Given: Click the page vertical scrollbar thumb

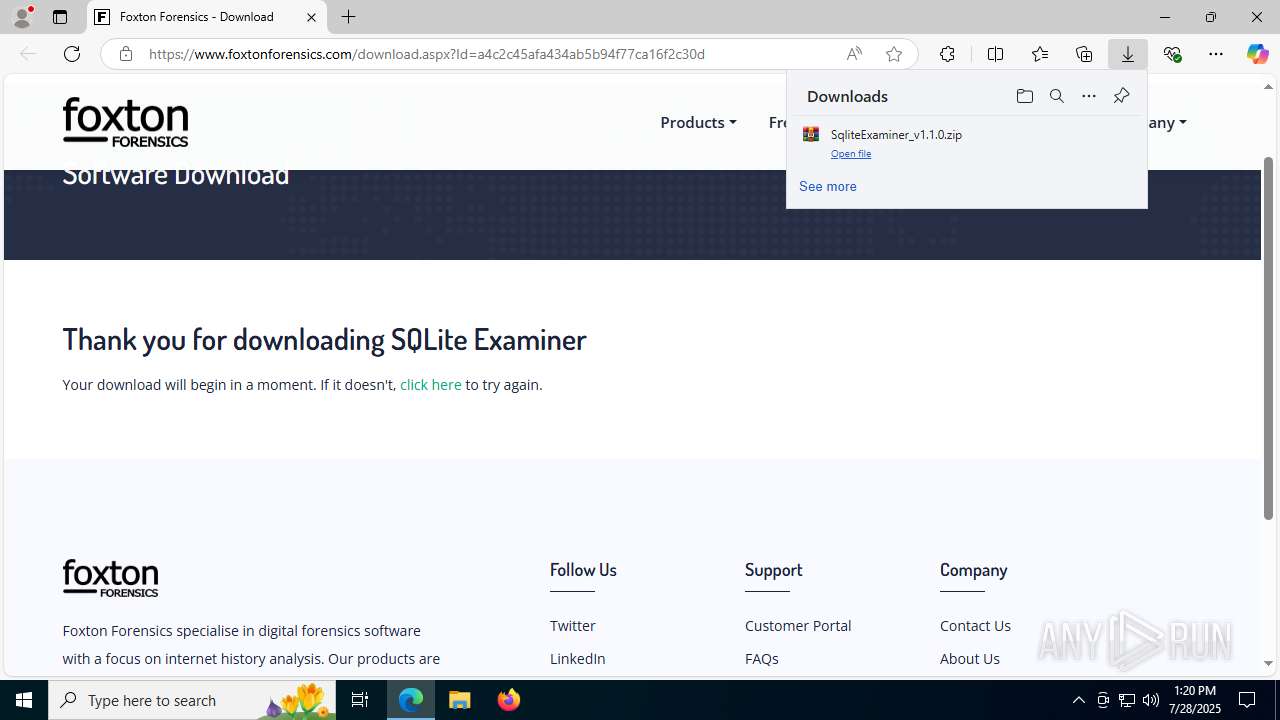Looking at the screenshot, I should (1269, 338).
